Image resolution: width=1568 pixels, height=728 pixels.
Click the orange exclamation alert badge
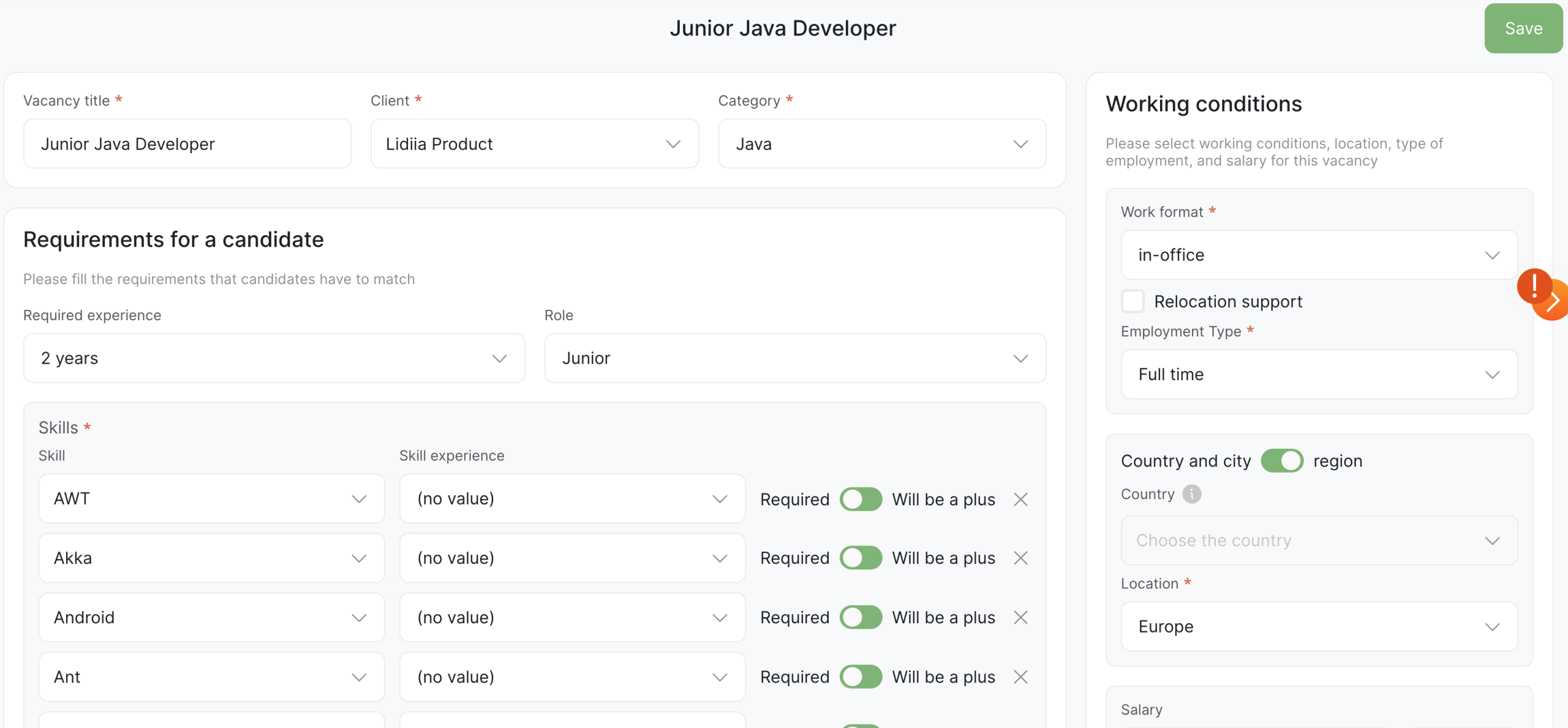pos(1533,285)
